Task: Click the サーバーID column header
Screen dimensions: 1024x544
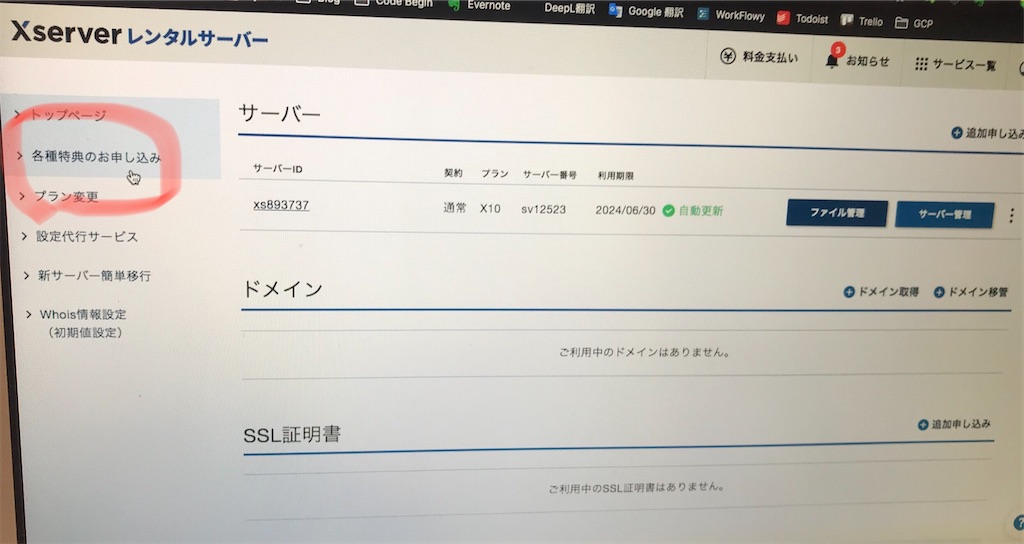Action: pyautogui.click(x=278, y=169)
